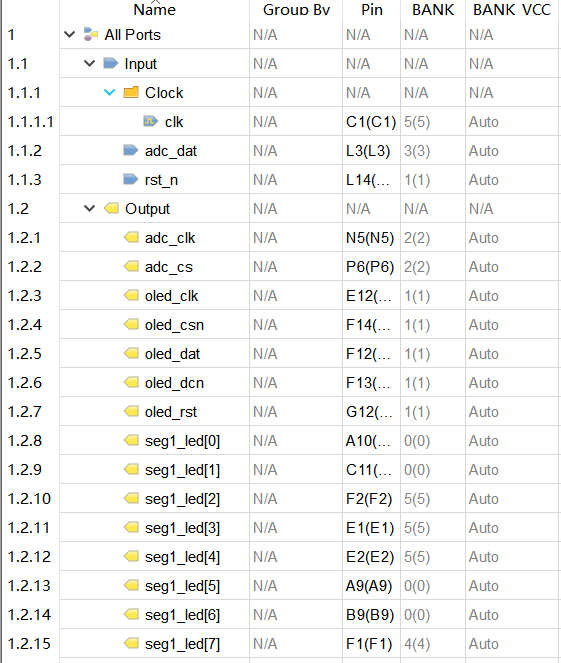Collapse the Output ports group
This screenshot has height=663, width=561.
[90, 208]
